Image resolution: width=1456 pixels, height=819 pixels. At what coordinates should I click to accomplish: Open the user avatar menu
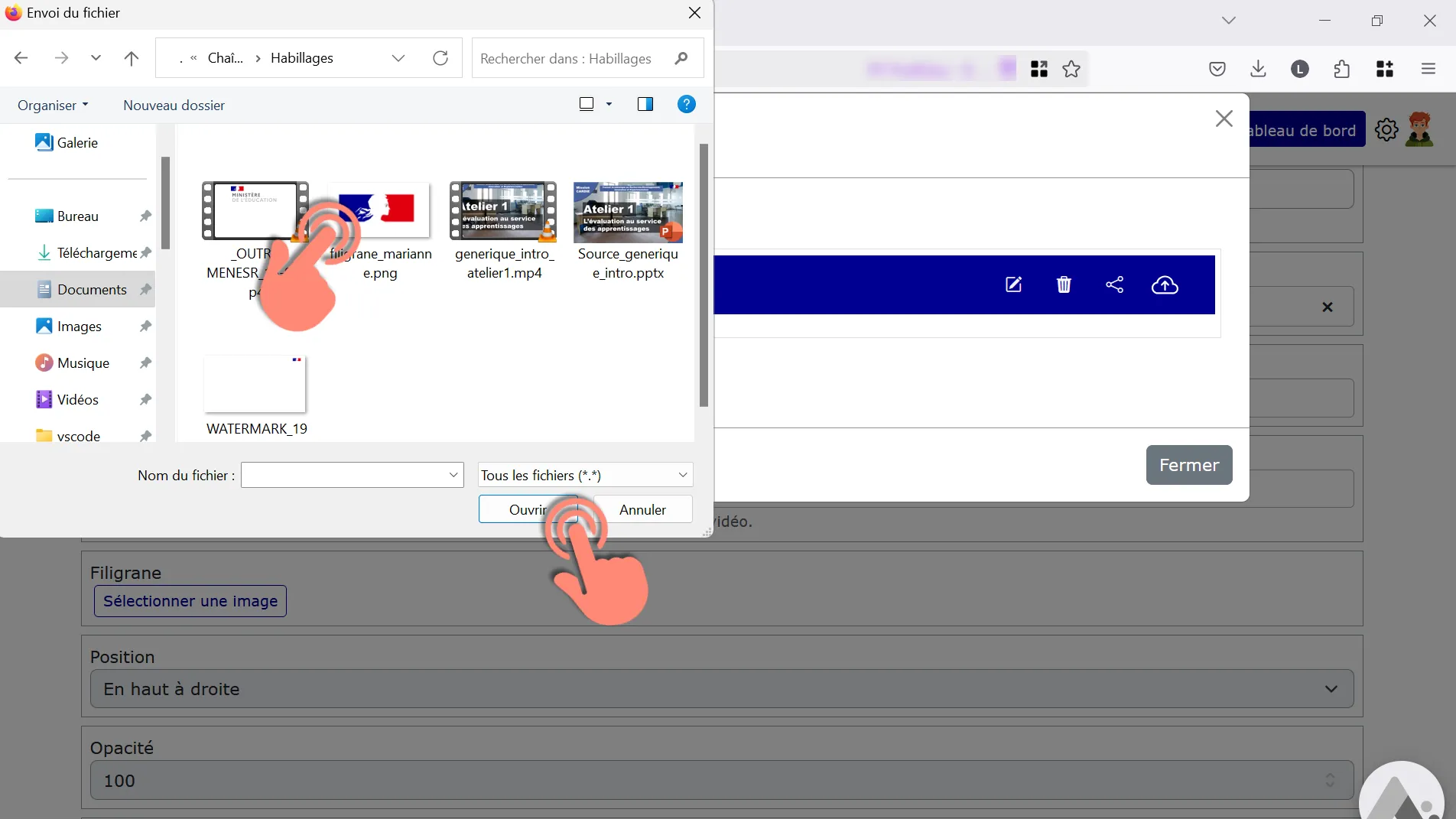click(1419, 129)
